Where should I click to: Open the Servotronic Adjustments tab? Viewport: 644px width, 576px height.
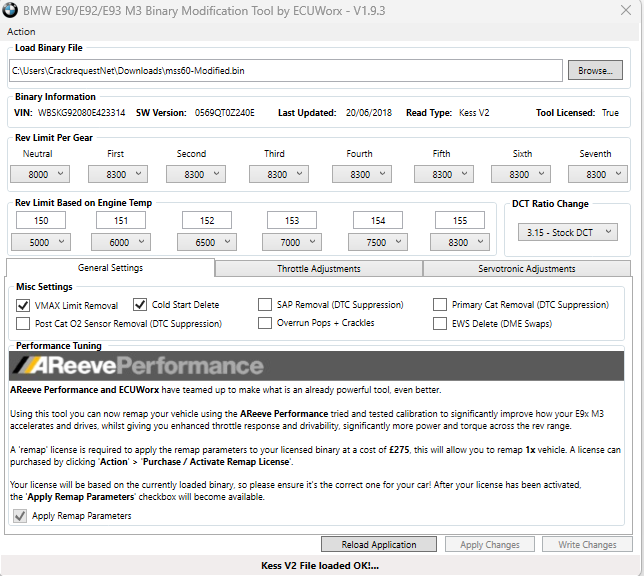coord(526,268)
